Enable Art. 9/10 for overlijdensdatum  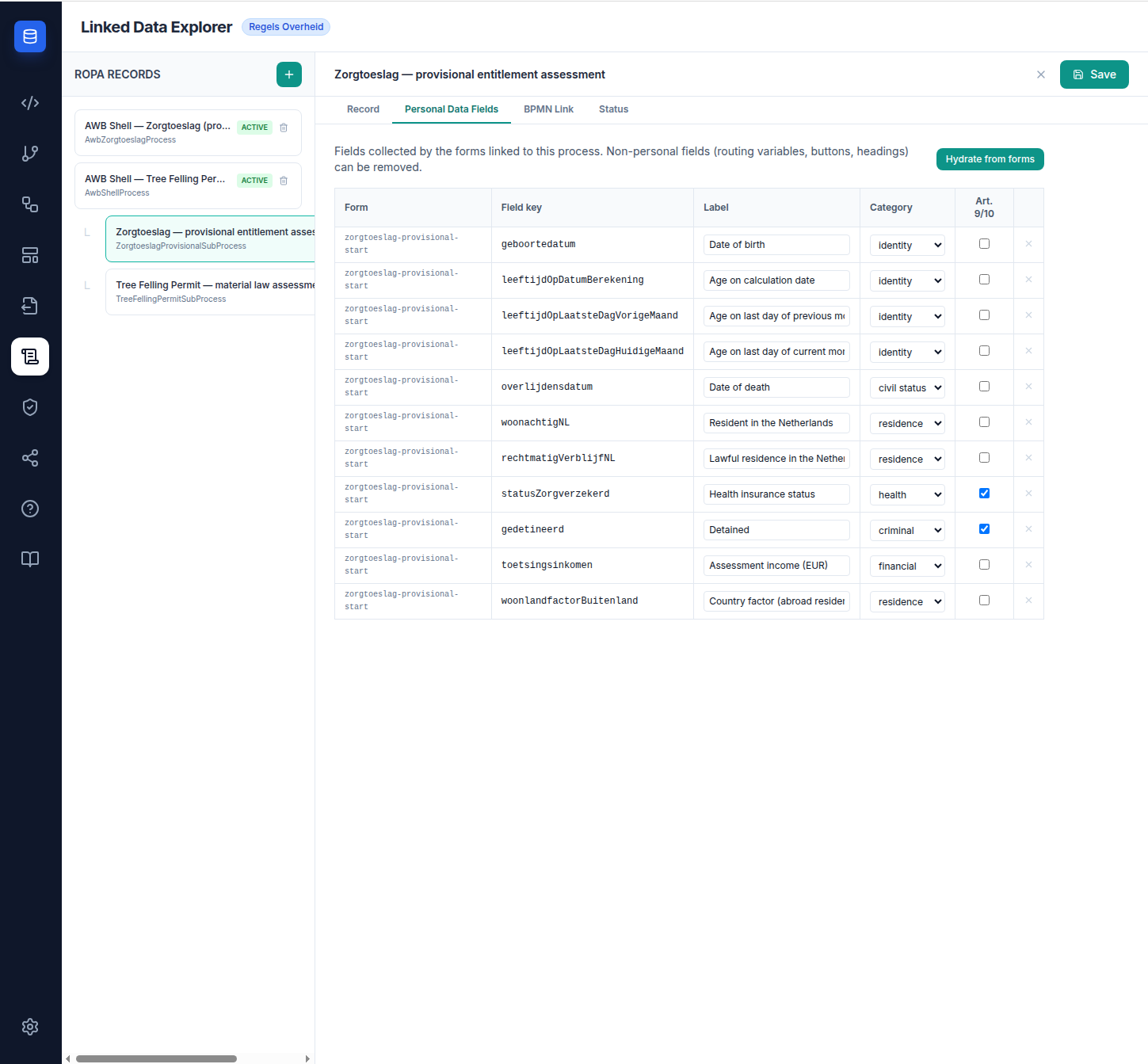tap(984, 386)
